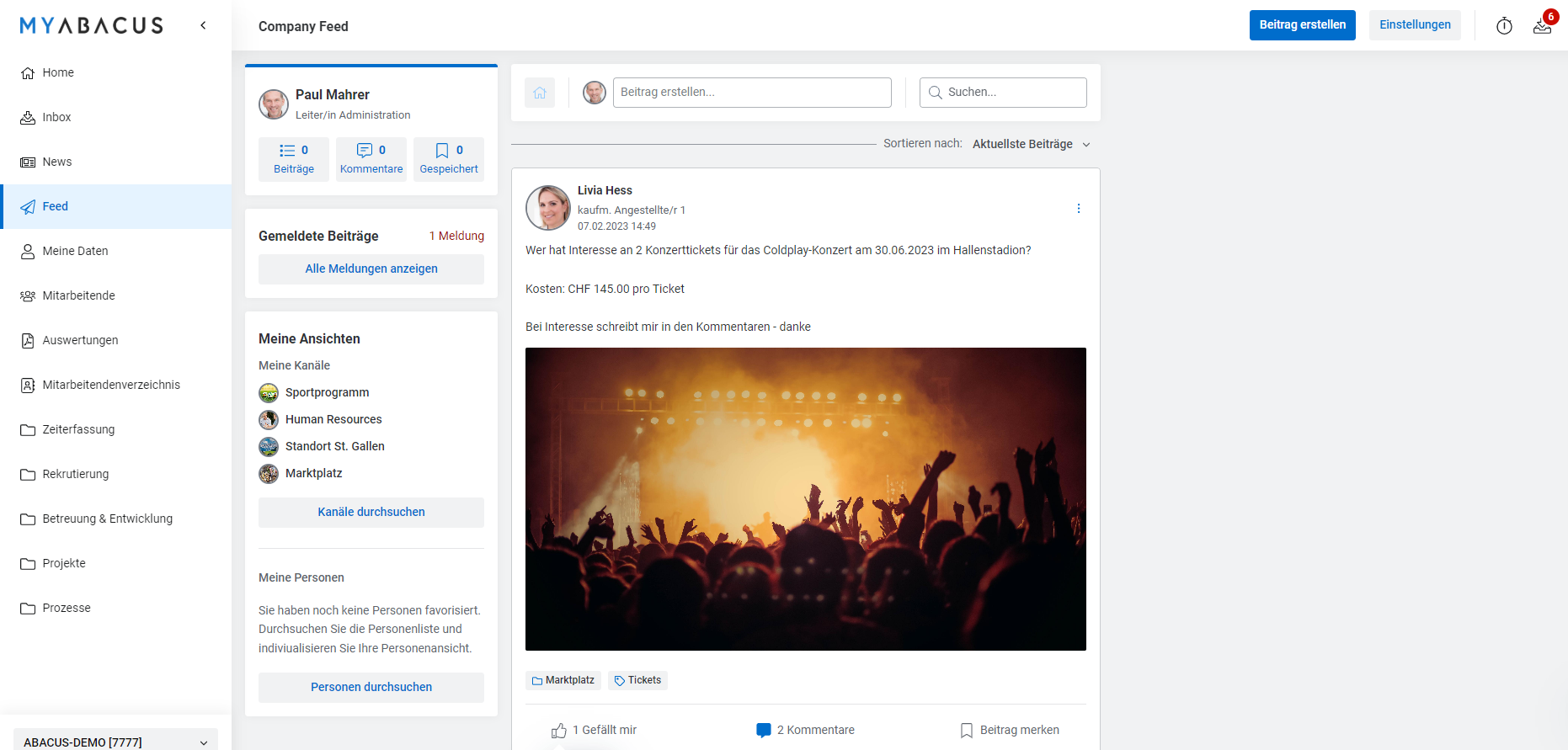Select the Feed sidebar entry
The width and height of the screenshot is (1568, 750).
tap(115, 206)
